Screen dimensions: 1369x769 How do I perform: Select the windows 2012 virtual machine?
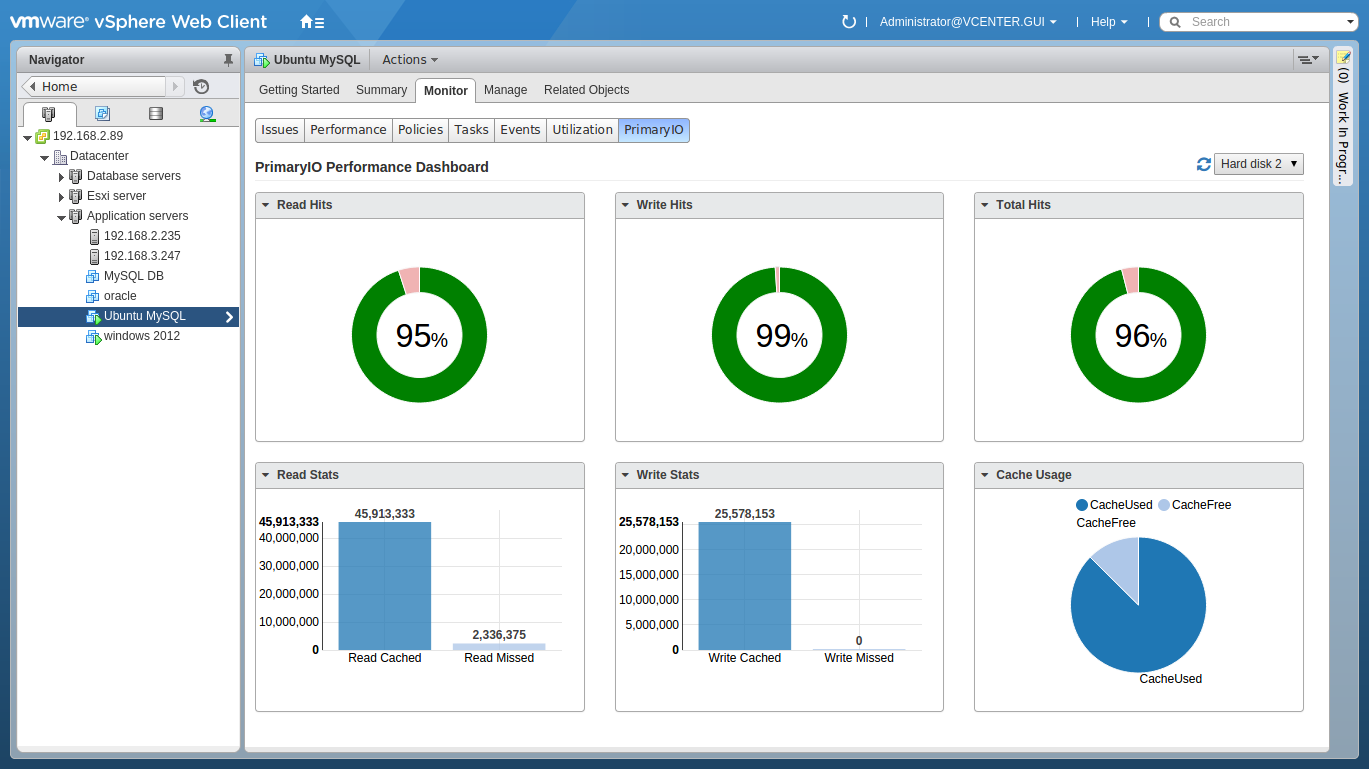tap(141, 336)
